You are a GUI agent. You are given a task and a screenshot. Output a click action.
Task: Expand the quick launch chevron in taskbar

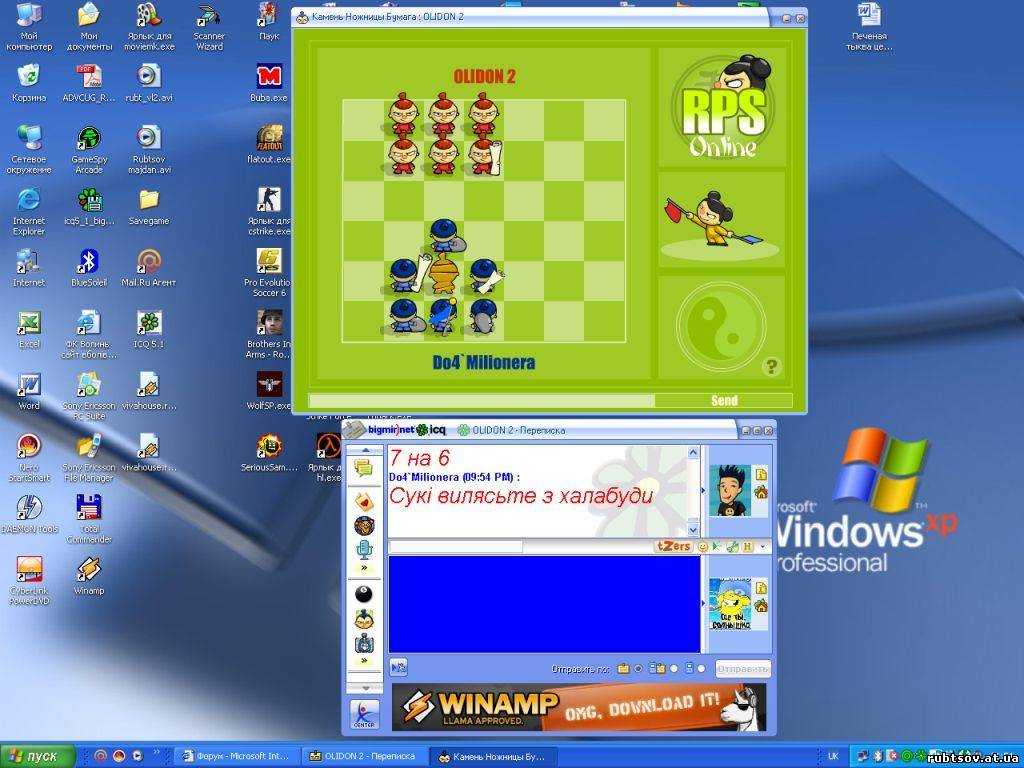pos(156,752)
